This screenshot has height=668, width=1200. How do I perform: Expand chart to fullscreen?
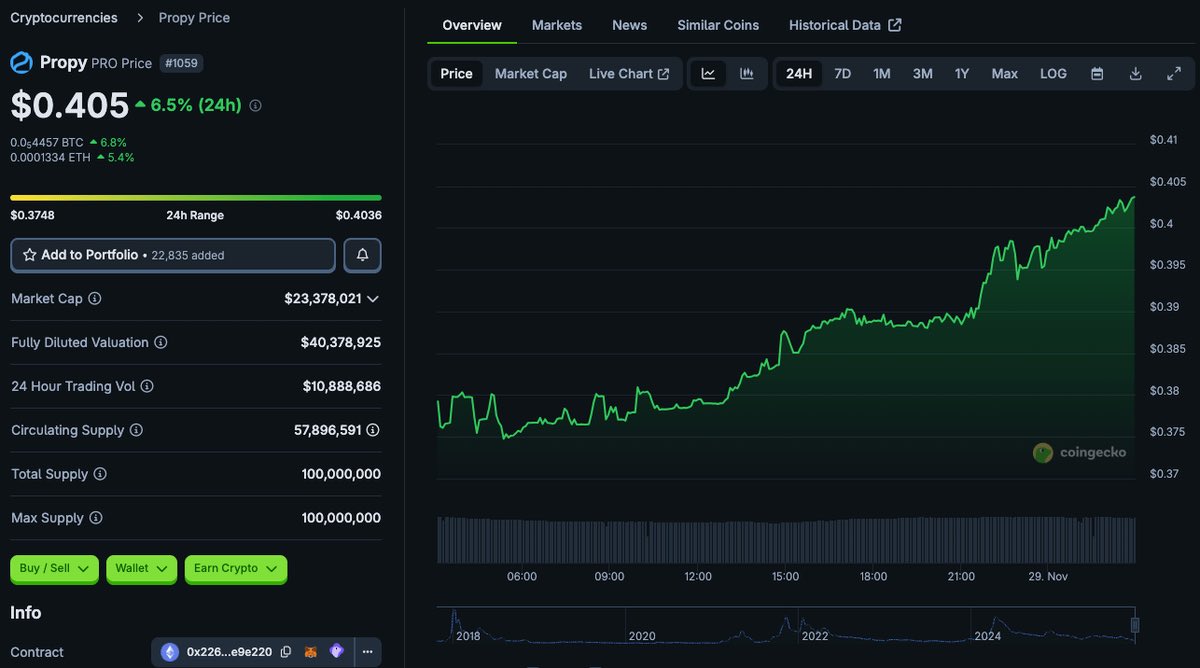(1174, 73)
